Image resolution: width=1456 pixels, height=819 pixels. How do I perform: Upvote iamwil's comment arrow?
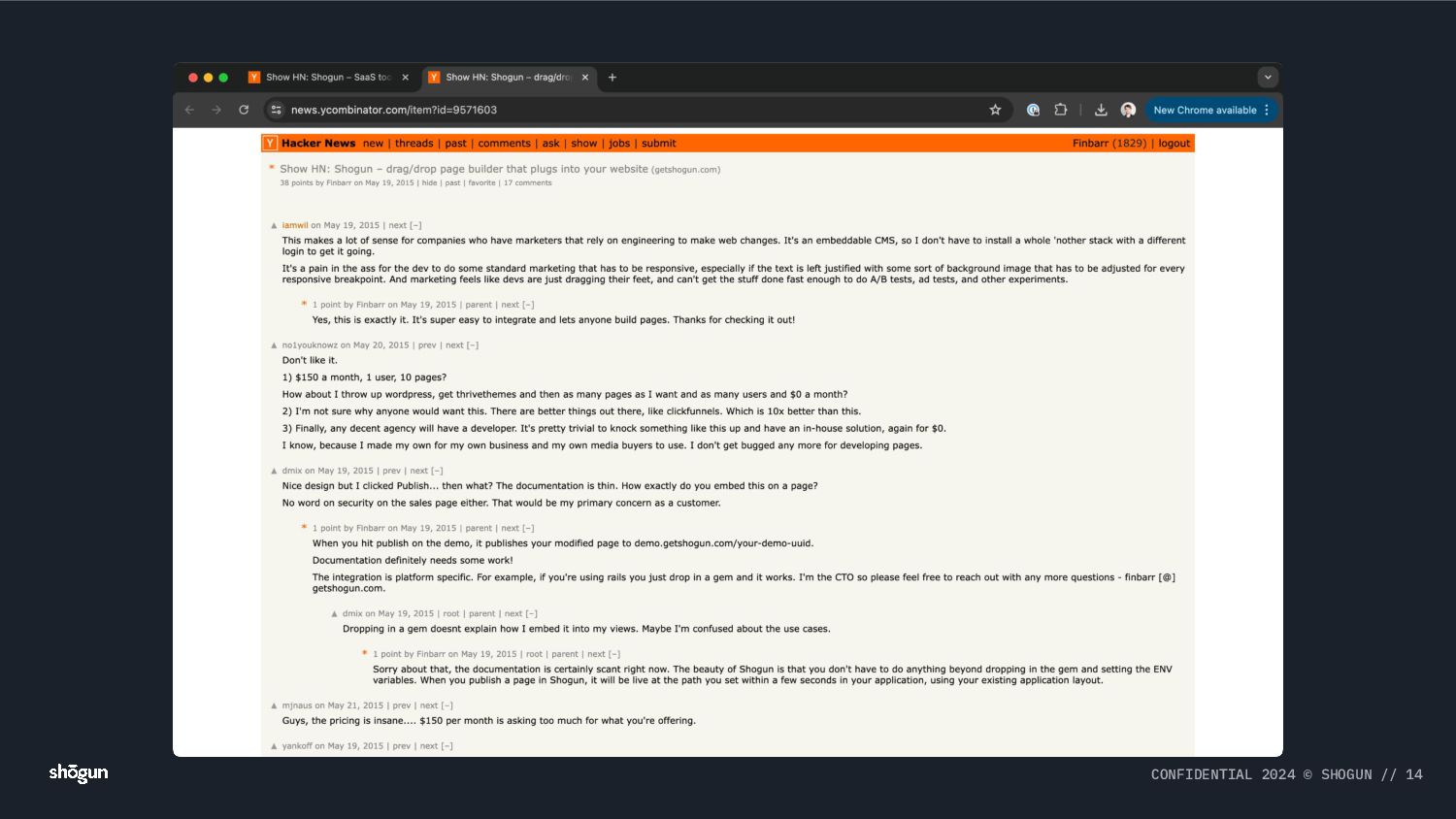[x=274, y=225]
